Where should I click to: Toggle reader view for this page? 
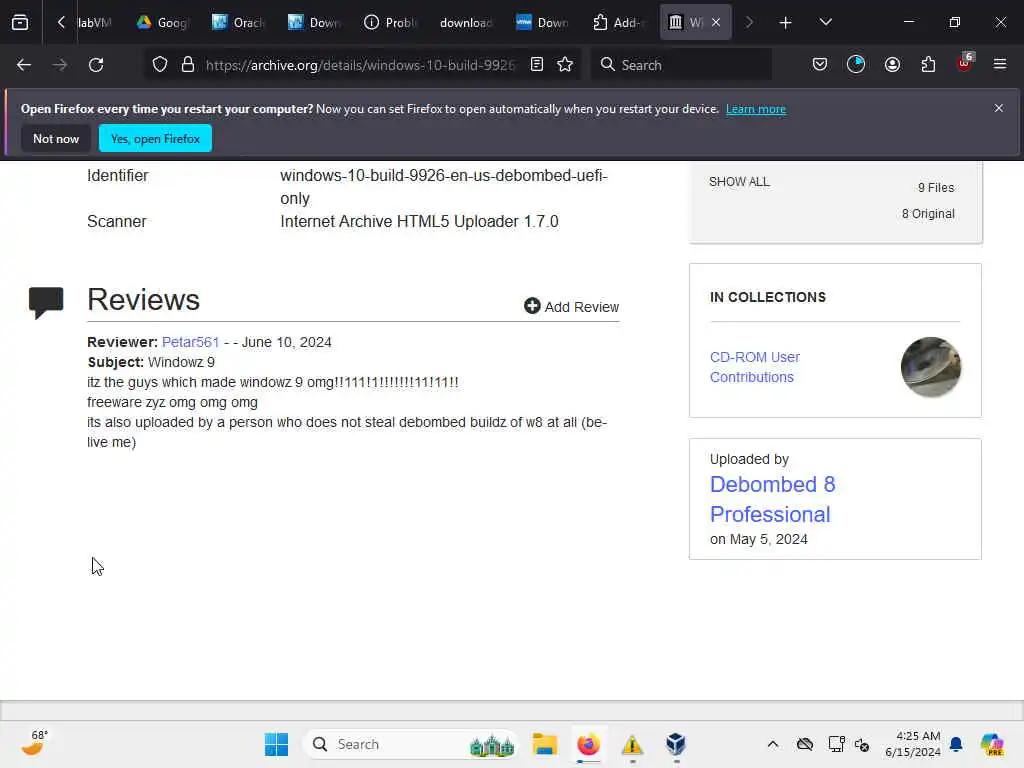tap(537, 64)
